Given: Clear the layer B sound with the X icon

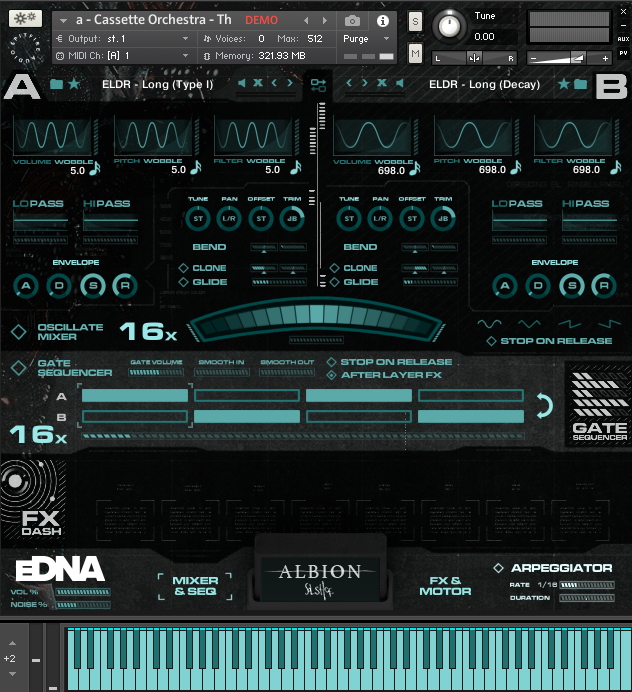Looking at the screenshot, I should point(382,83).
